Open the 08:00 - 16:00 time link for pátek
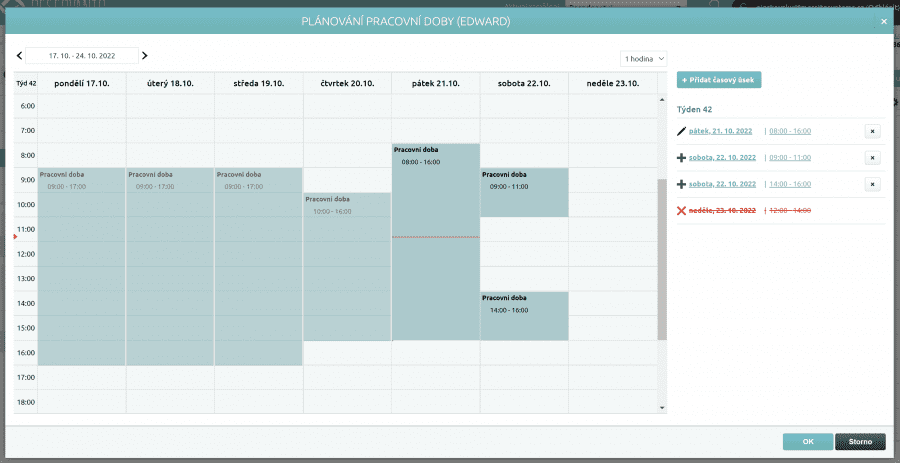The height and width of the screenshot is (463, 900). coord(789,131)
